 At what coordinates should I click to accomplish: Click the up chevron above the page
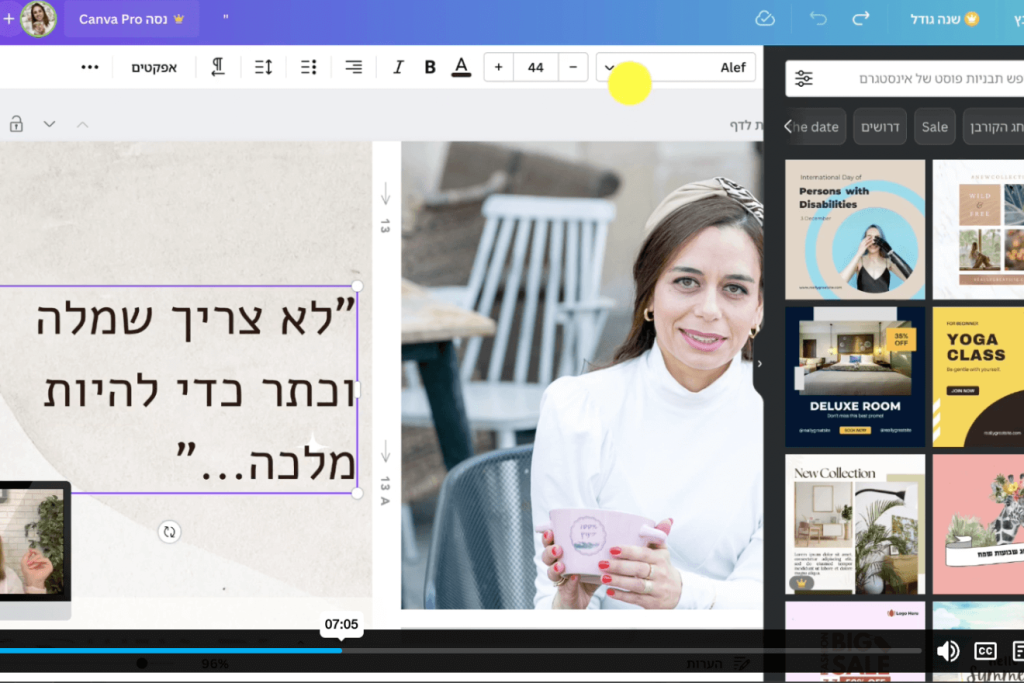[82, 124]
